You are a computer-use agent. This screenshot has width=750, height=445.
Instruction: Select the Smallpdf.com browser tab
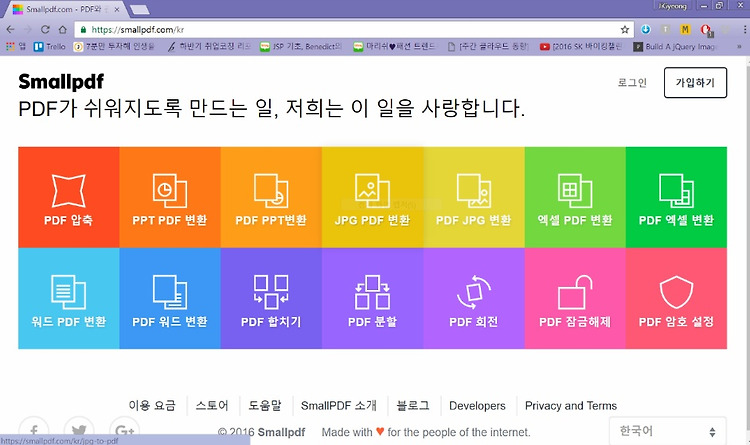tap(65, 9)
